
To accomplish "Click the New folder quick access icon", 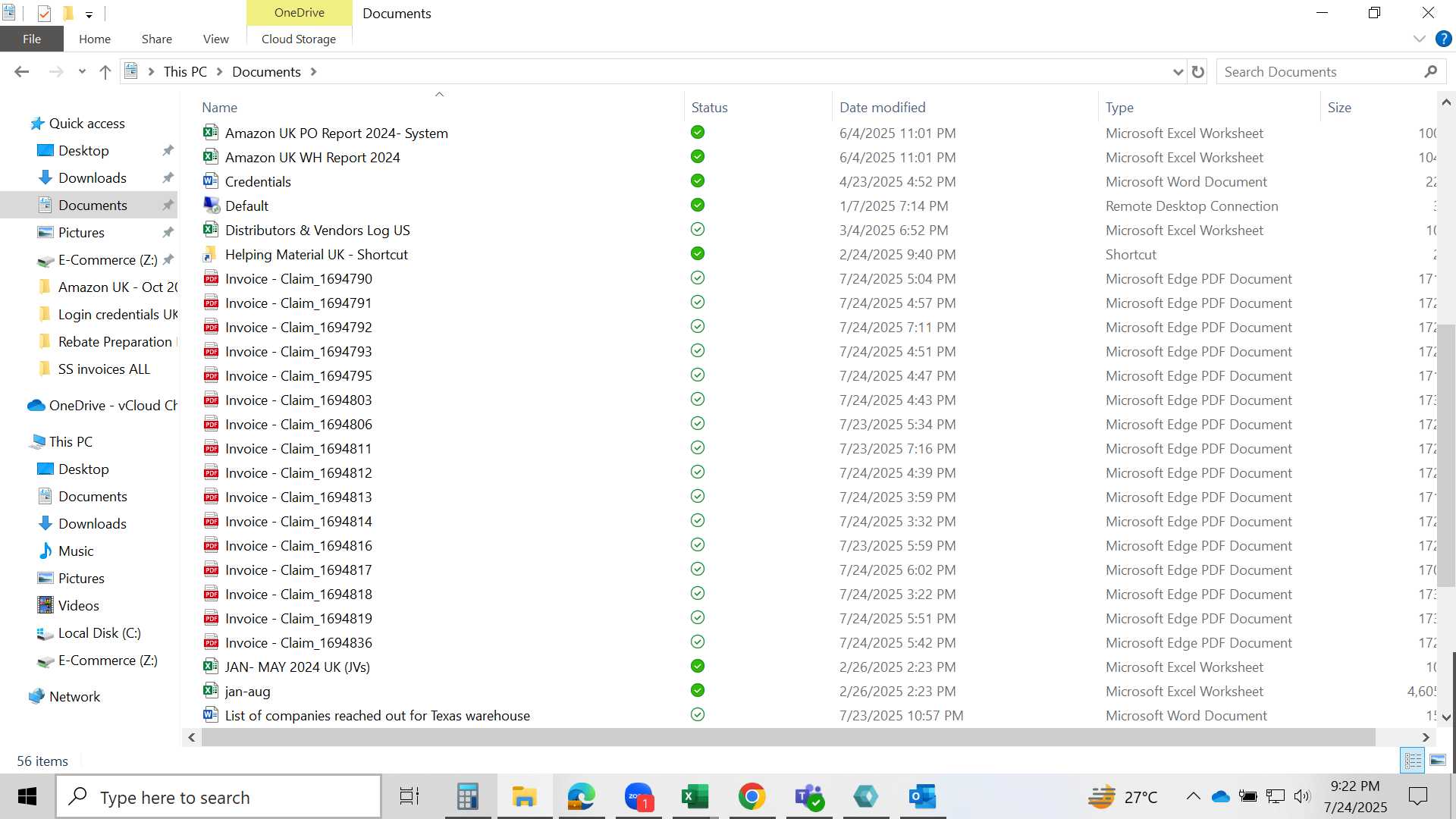I will coord(67,13).
